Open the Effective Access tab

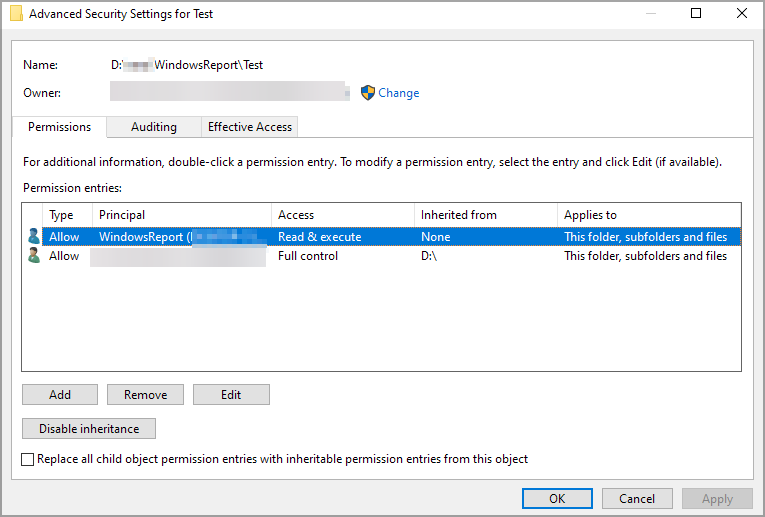click(249, 127)
